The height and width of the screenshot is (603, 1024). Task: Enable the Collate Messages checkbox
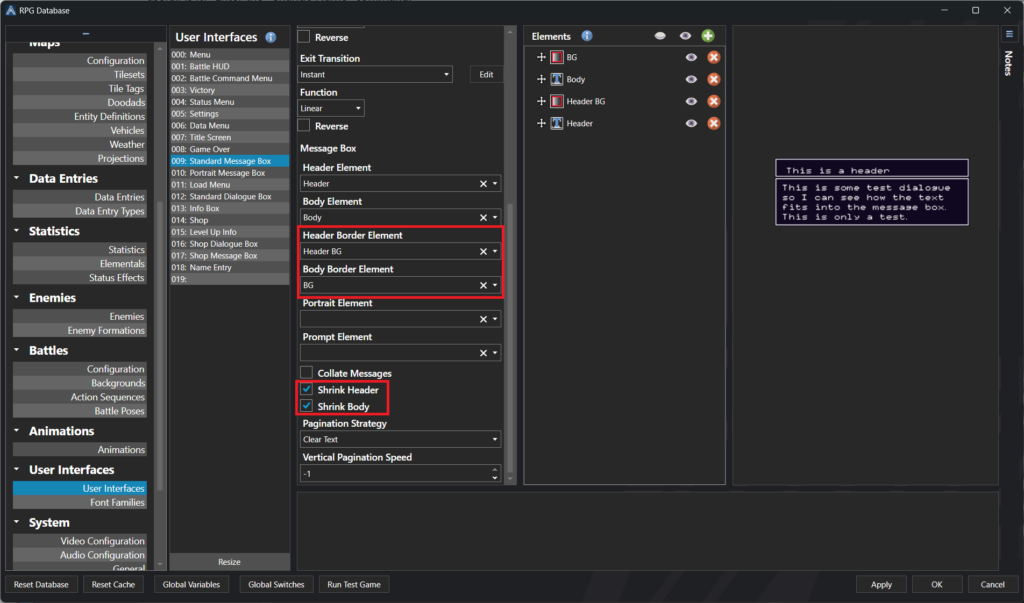point(306,373)
